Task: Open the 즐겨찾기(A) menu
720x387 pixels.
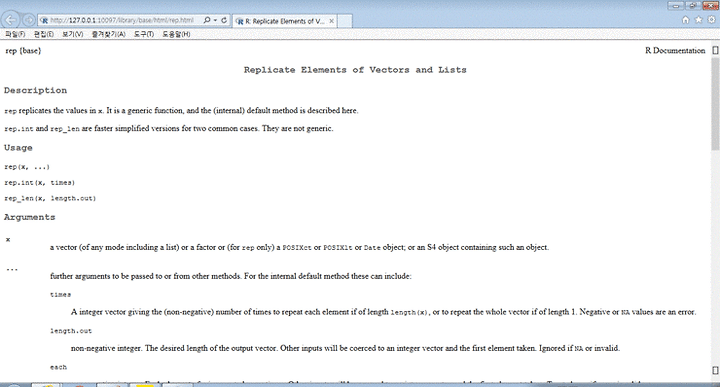Action: tap(108, 34)
